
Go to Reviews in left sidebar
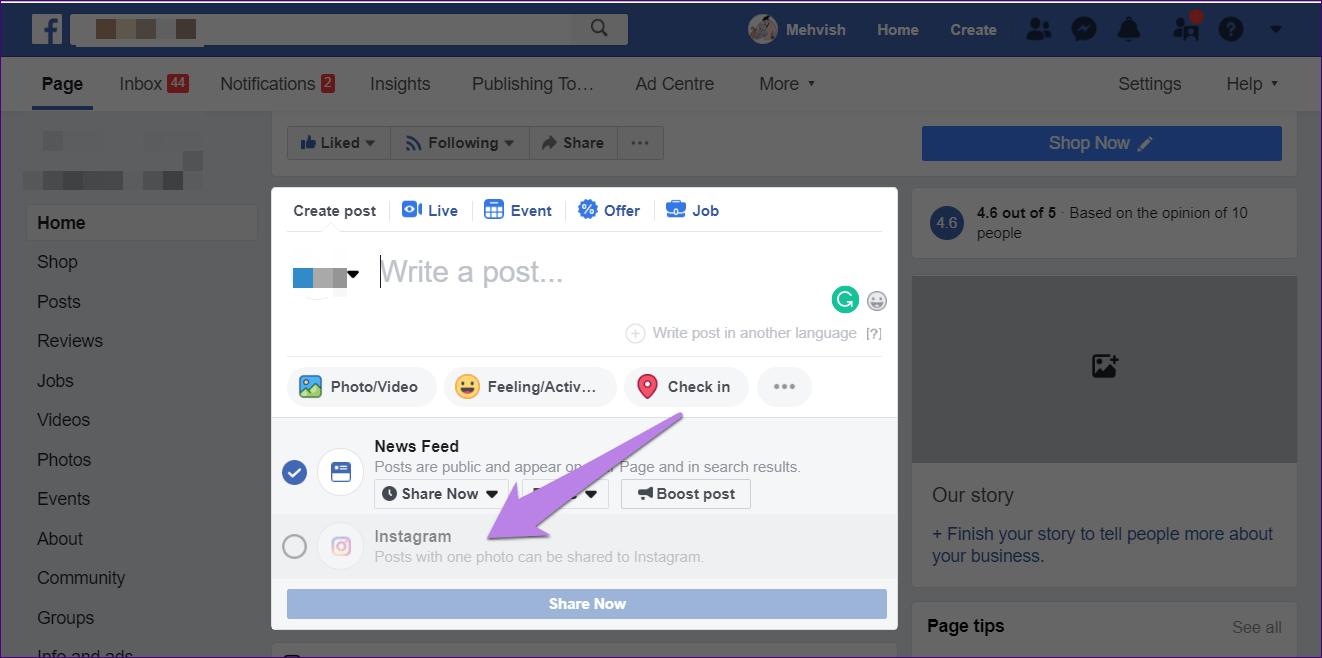70,341
